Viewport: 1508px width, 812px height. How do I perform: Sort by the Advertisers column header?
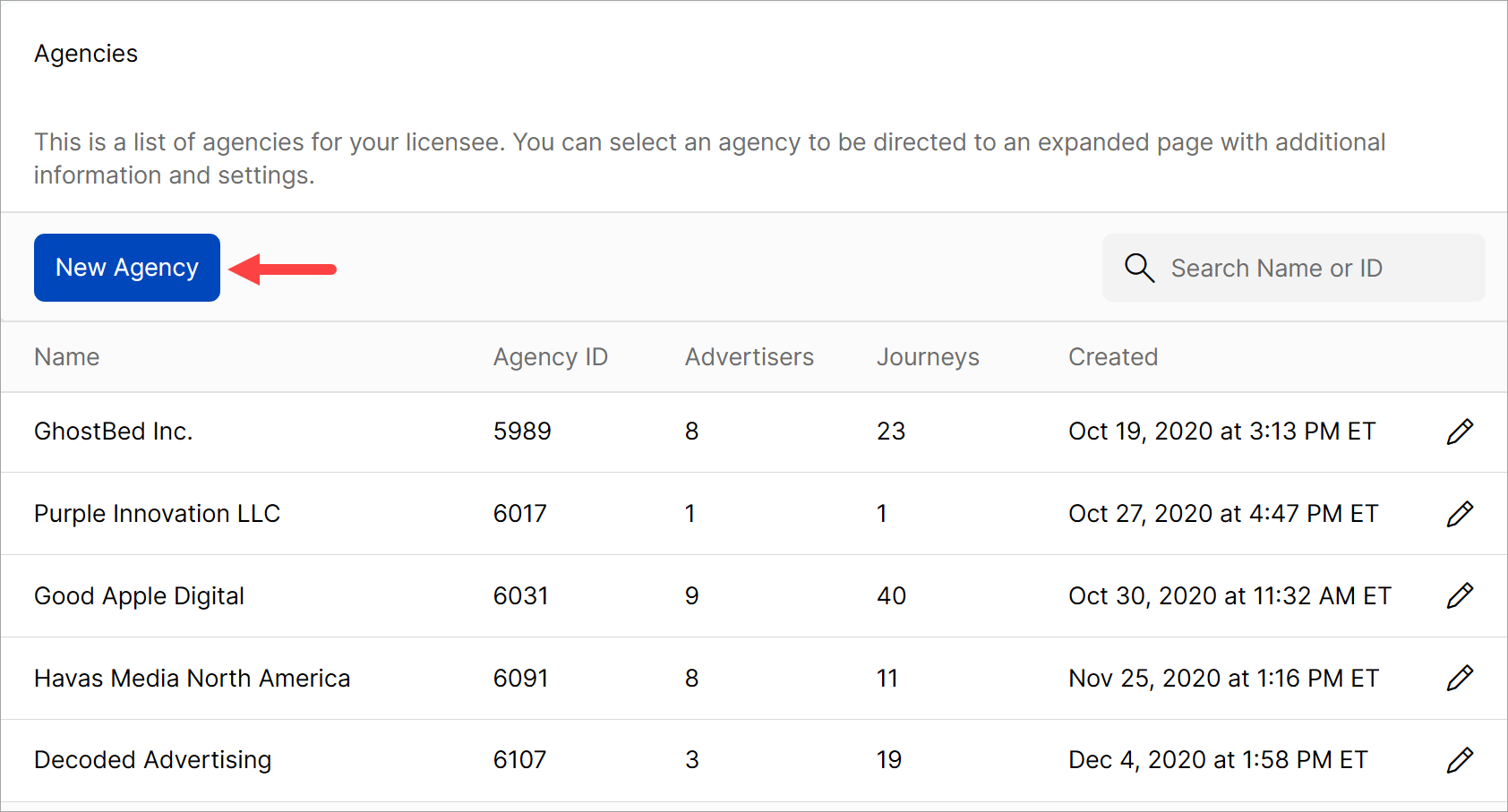pos(749,357)
